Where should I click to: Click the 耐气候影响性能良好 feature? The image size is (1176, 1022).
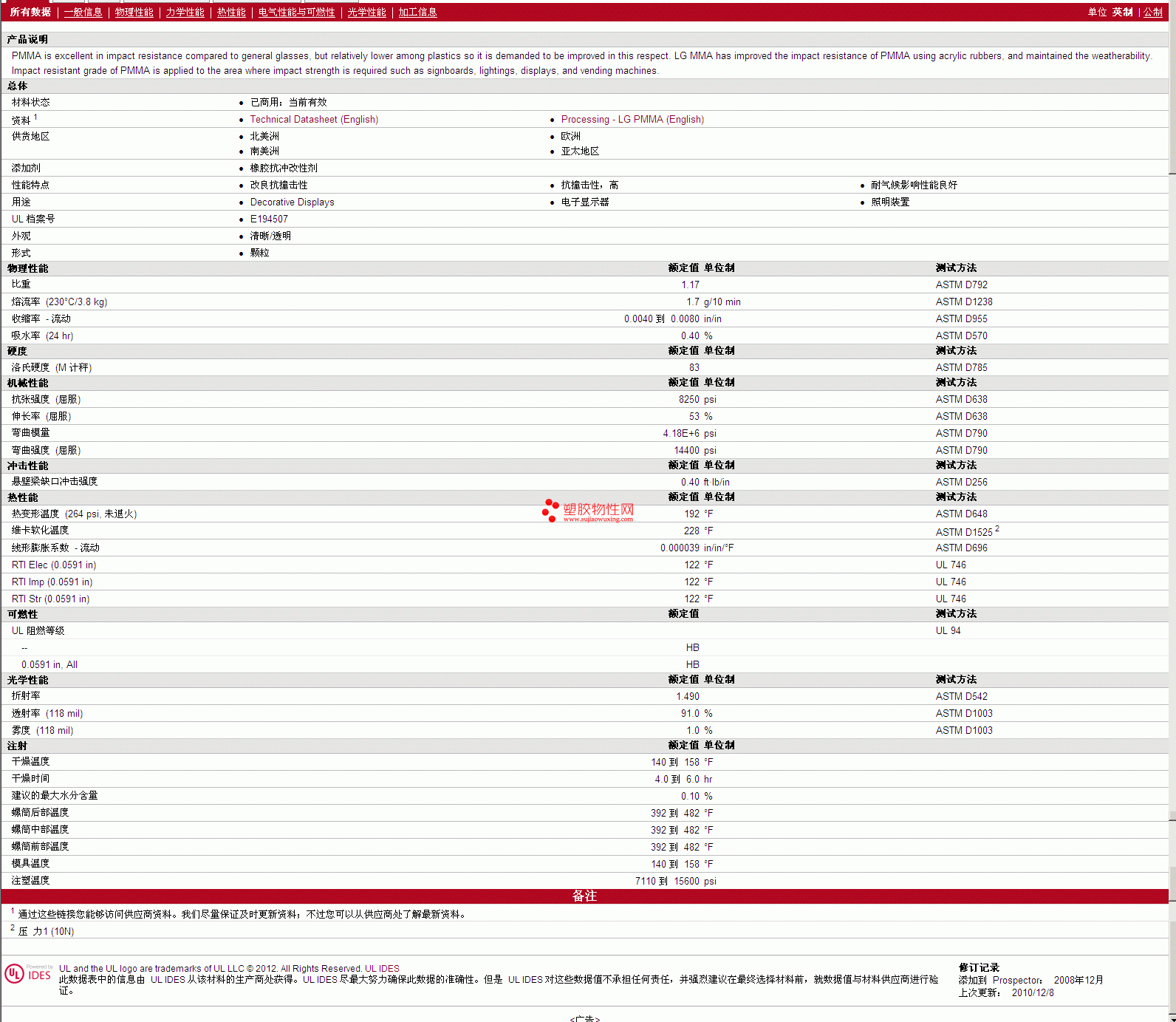point(914,185)
